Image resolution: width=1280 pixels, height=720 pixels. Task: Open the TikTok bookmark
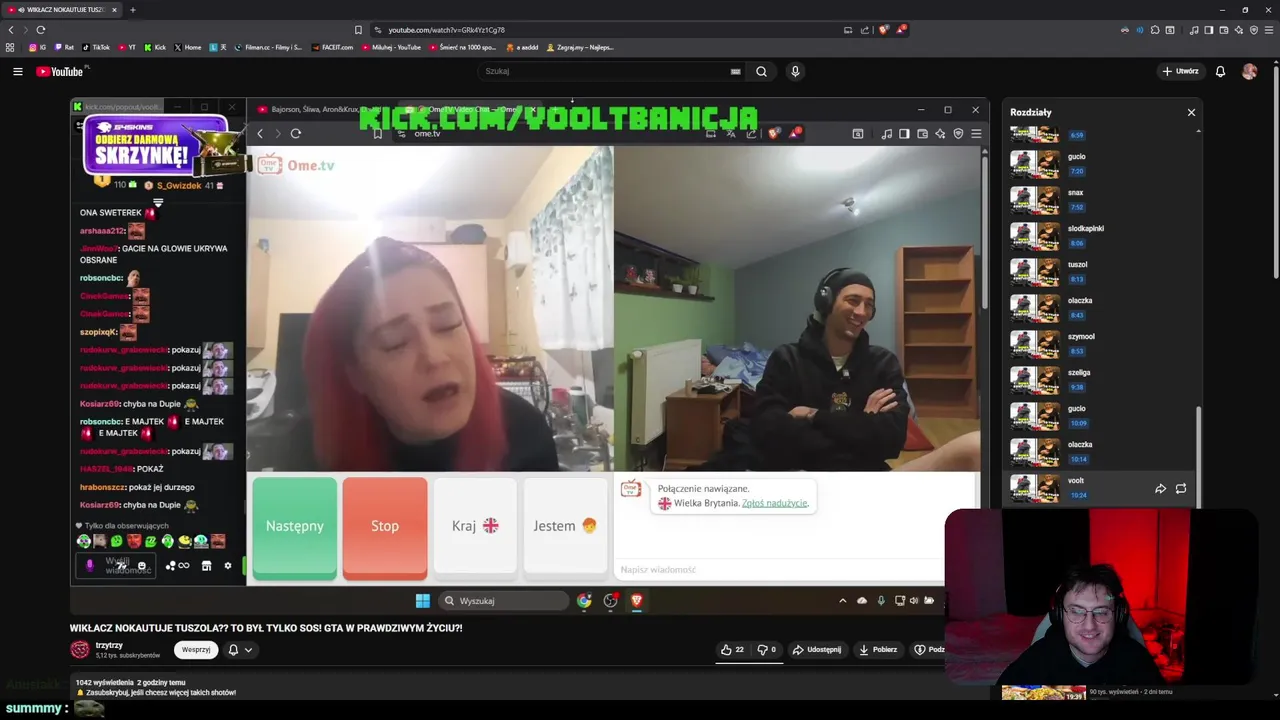point(96,47)
